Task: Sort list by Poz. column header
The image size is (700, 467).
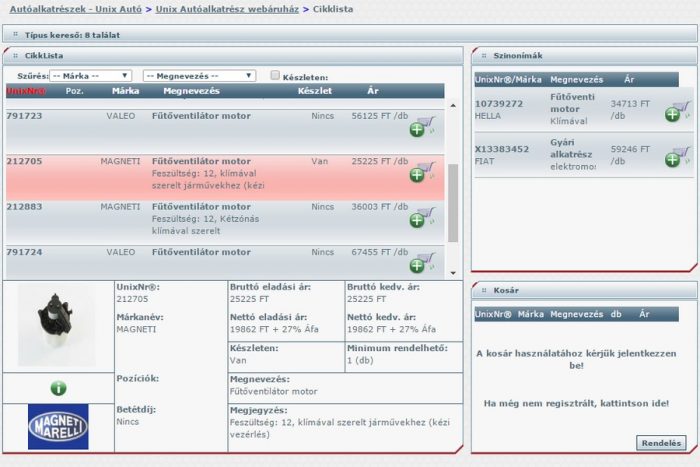Action: tap(75, 91)
